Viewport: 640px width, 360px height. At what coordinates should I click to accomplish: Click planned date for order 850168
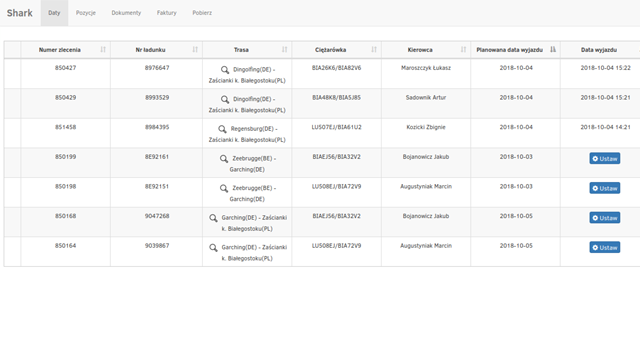516,216
